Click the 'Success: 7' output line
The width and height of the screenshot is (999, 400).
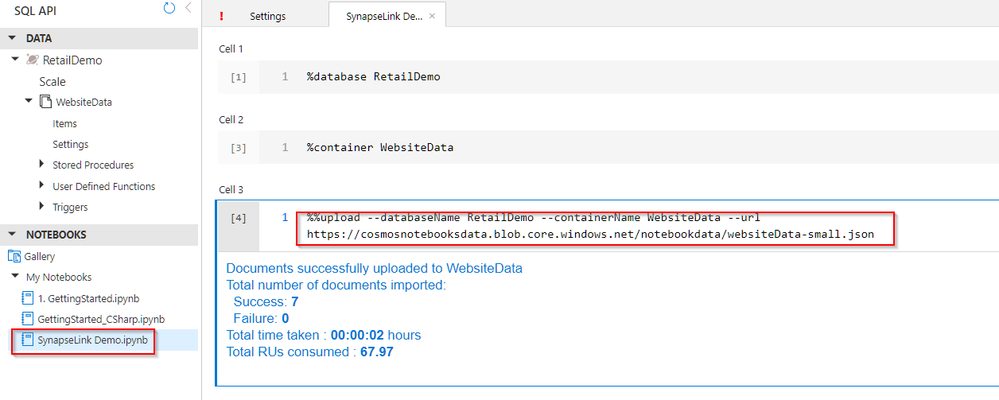pyautogui.click(x=266, y=301)
